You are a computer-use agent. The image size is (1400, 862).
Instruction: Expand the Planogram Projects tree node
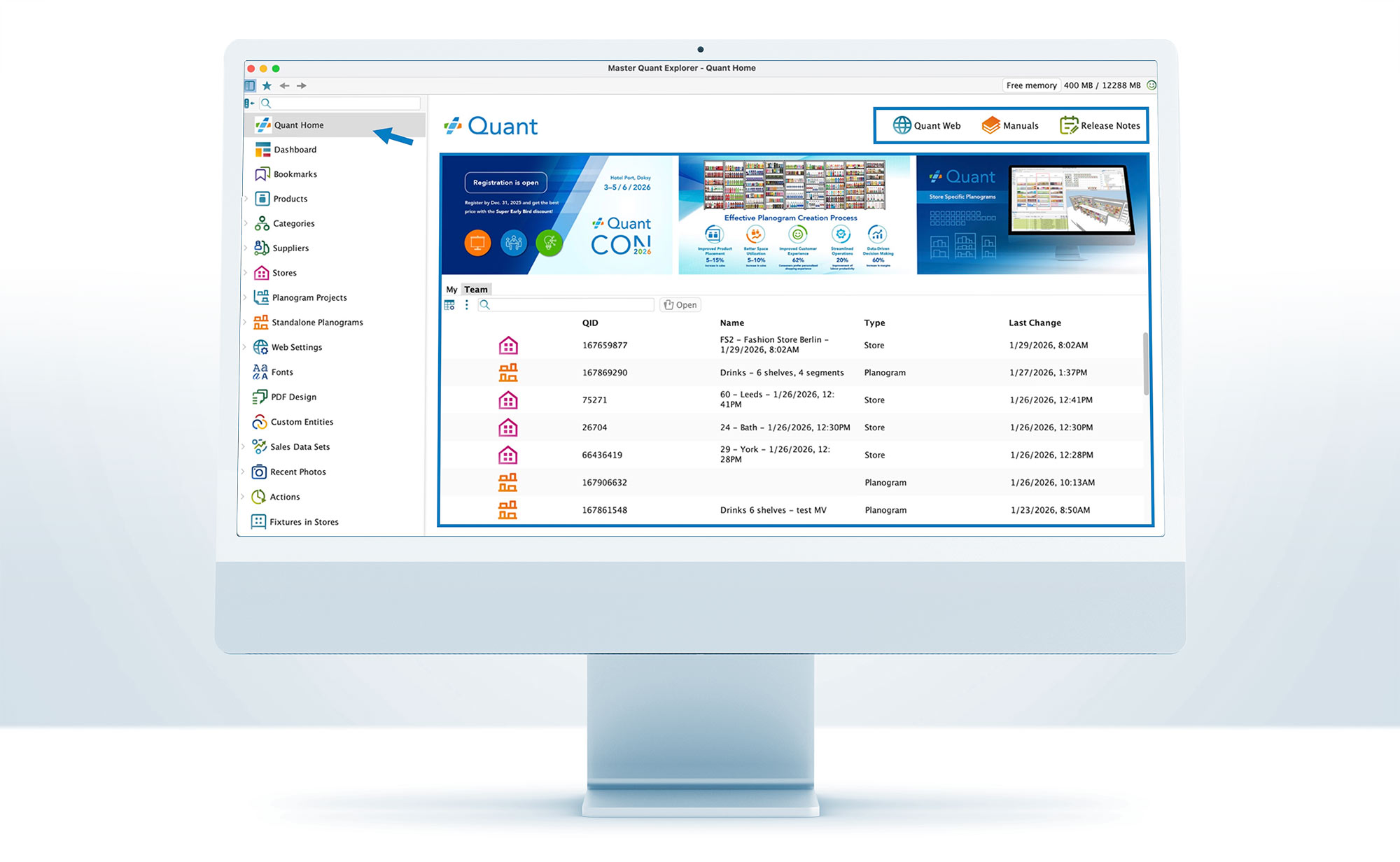(x=245, y=297)
